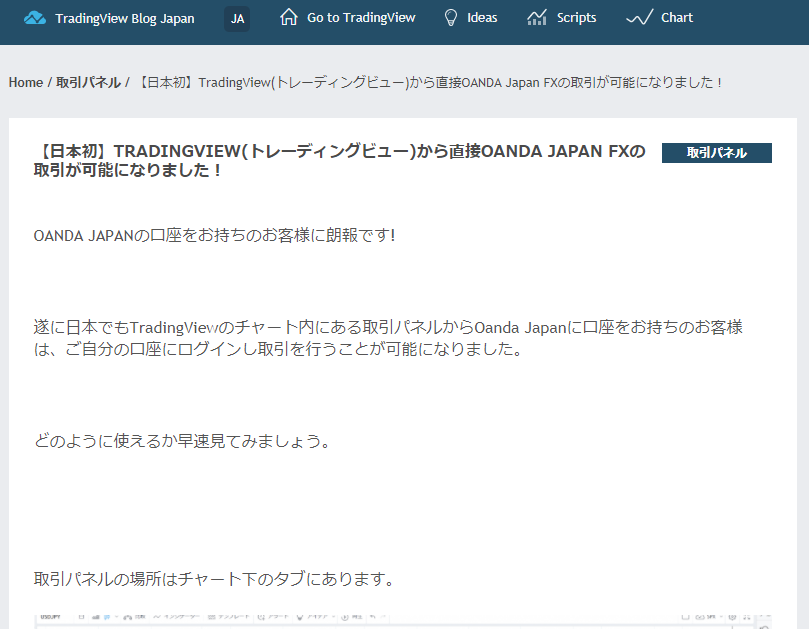Click the paragraph OANDA JAPANの口座をお持ちのお客様に朗報です!

[x=214, y=235]
